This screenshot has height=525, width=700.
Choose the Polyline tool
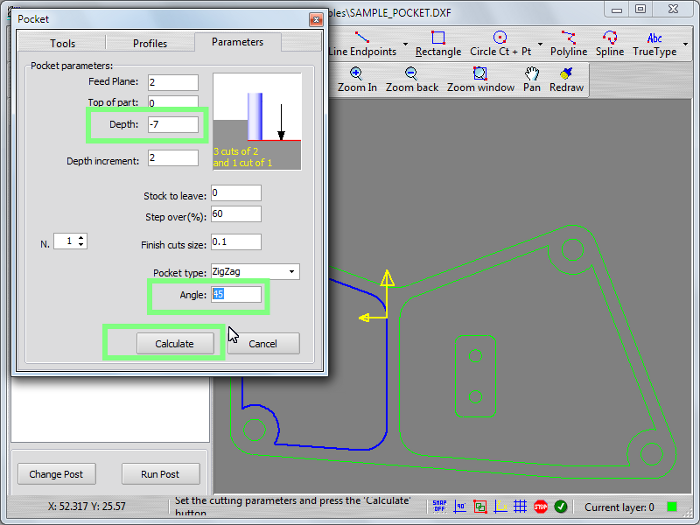[x=569, y=44]
